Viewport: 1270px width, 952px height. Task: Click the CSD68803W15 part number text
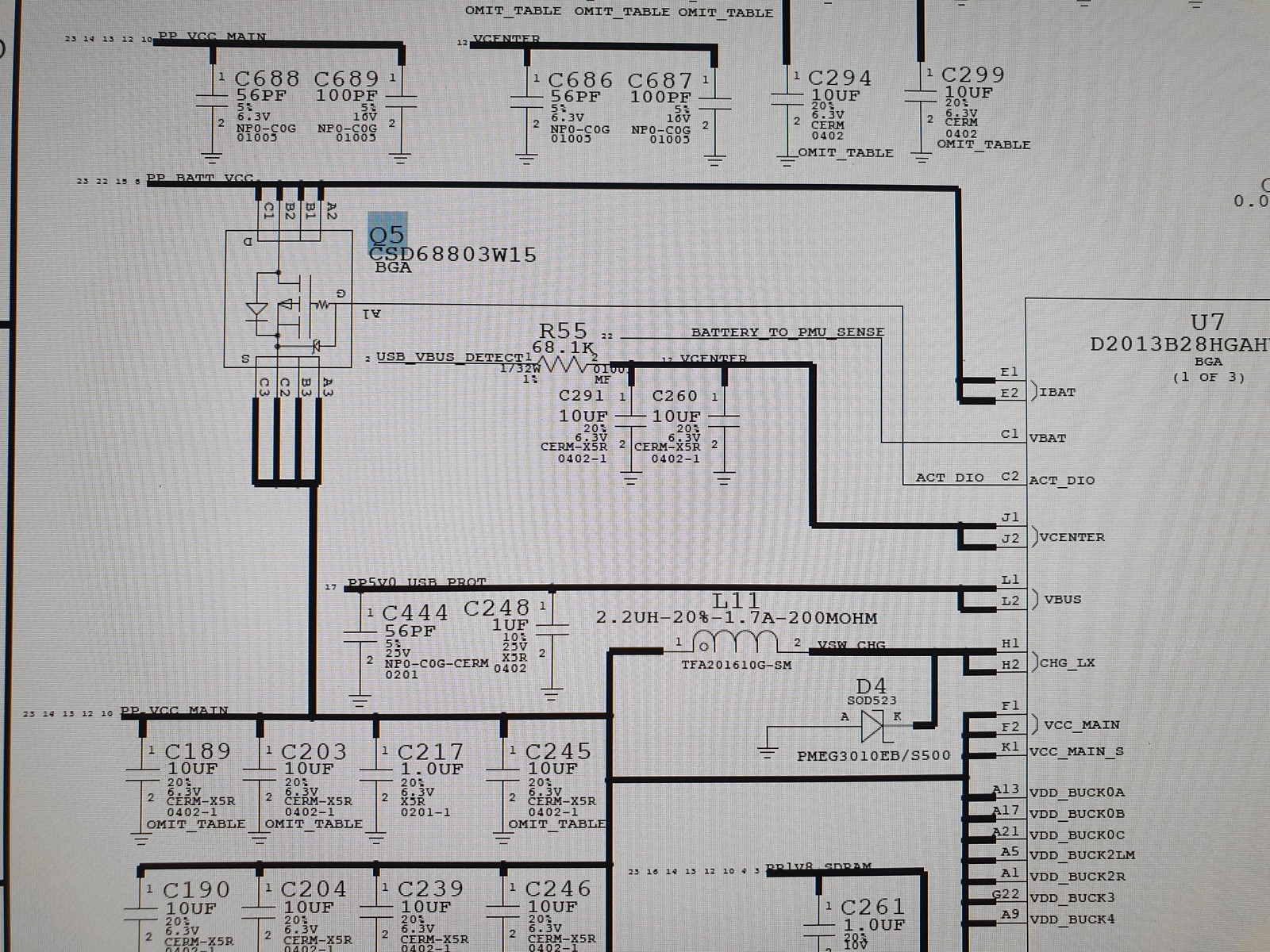(452, 255)
